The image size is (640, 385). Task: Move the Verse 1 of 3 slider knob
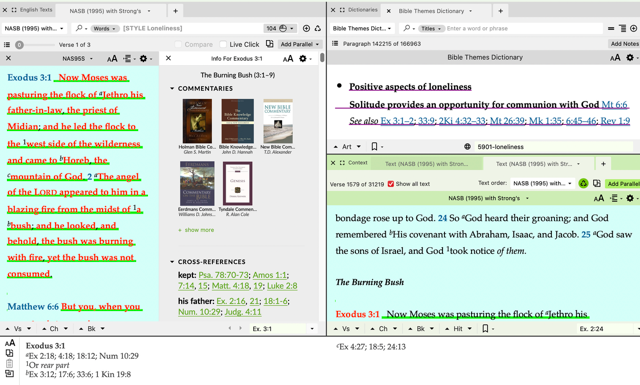click(19, 45)
